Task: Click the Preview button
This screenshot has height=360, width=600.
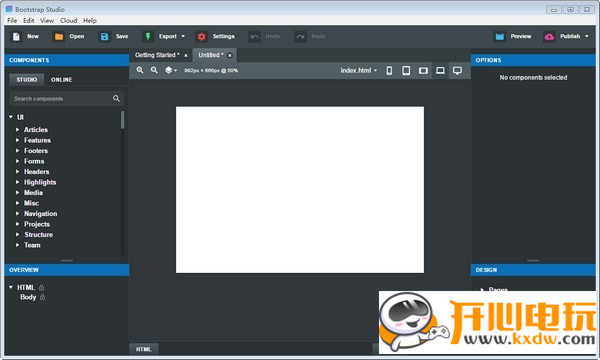Action: [513, 36]
